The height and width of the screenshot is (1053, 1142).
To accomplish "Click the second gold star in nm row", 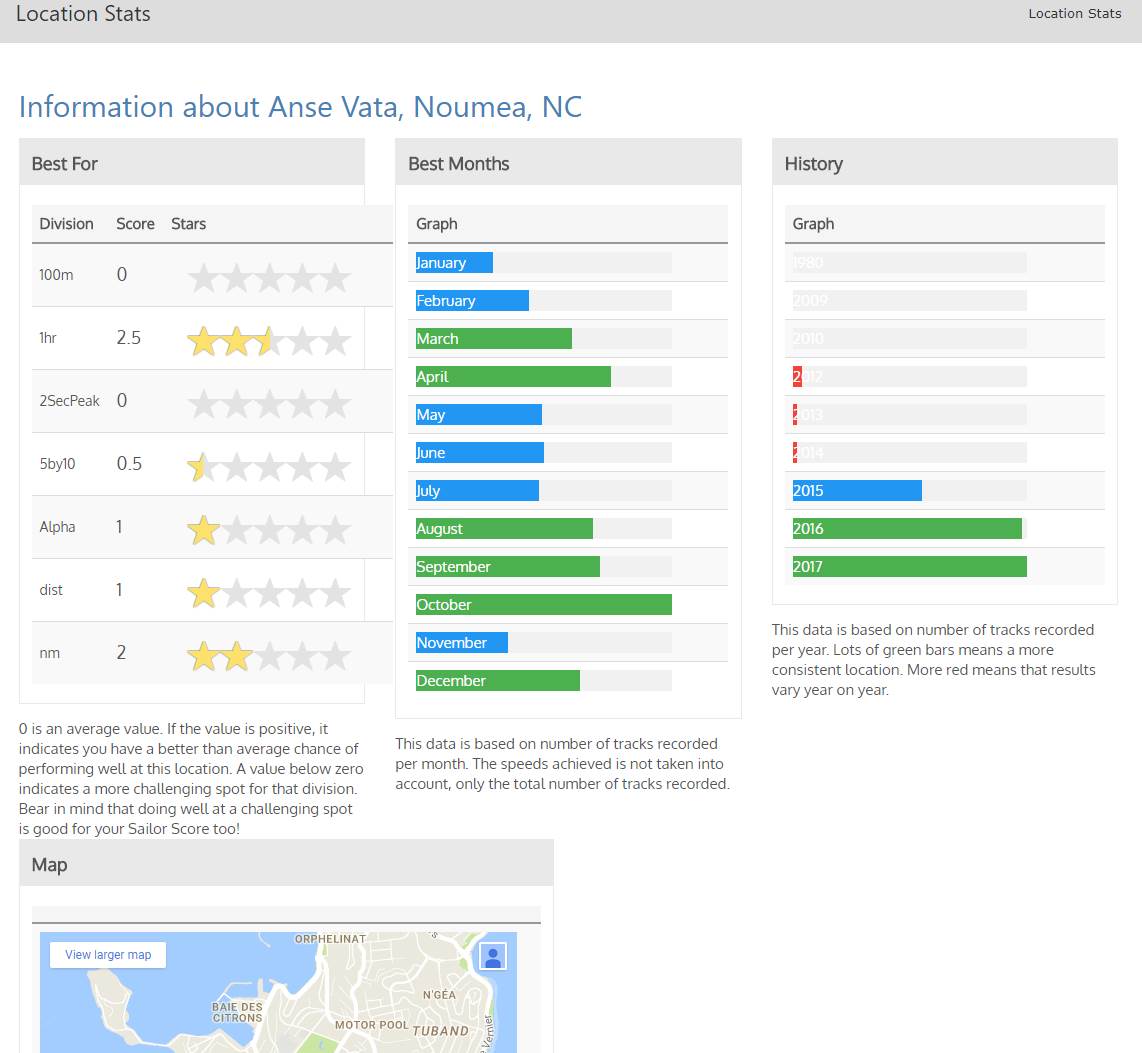I will (237, 656).
